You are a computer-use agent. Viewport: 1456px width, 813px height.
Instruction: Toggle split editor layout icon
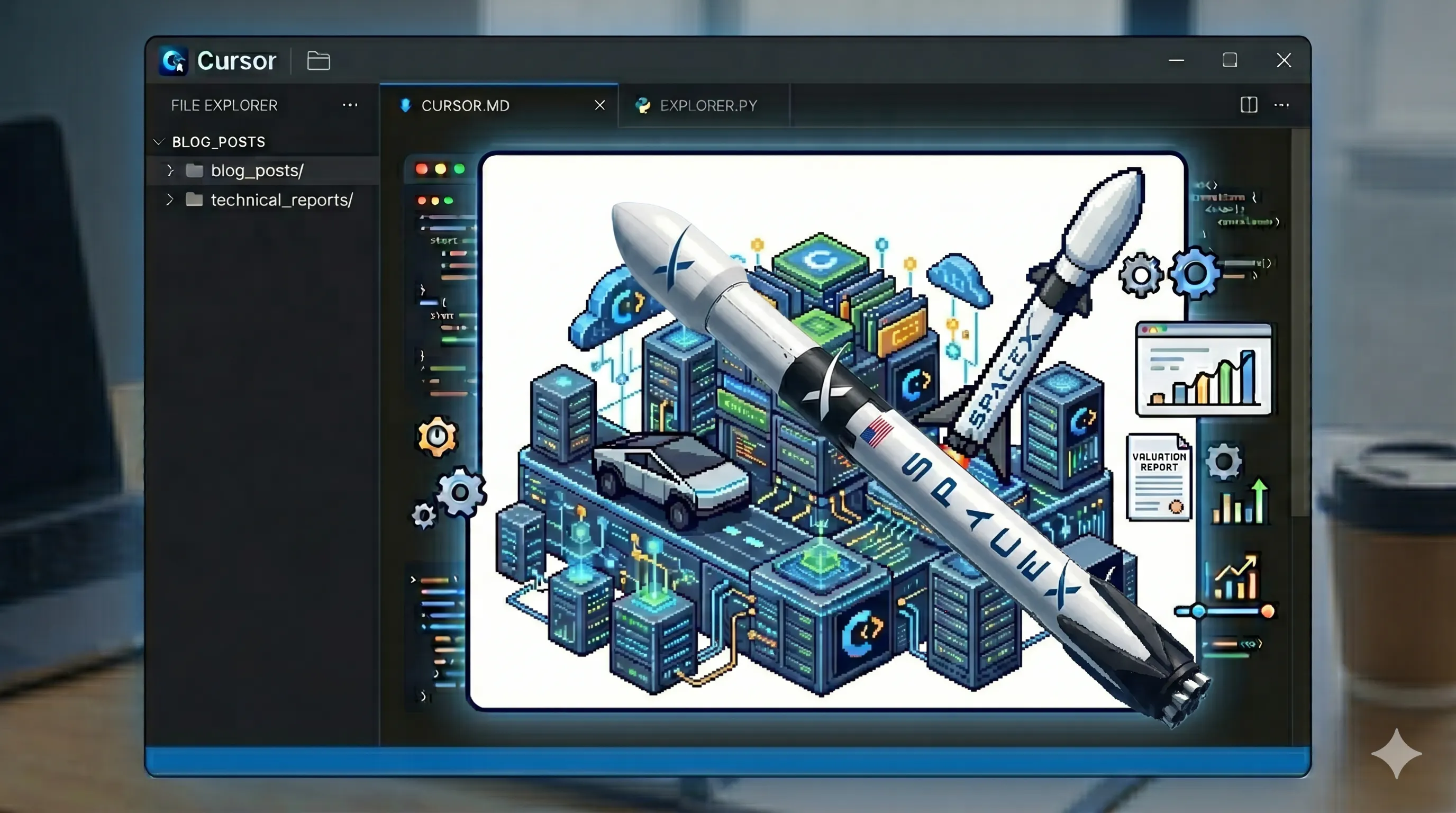(x=1249, y=105)
